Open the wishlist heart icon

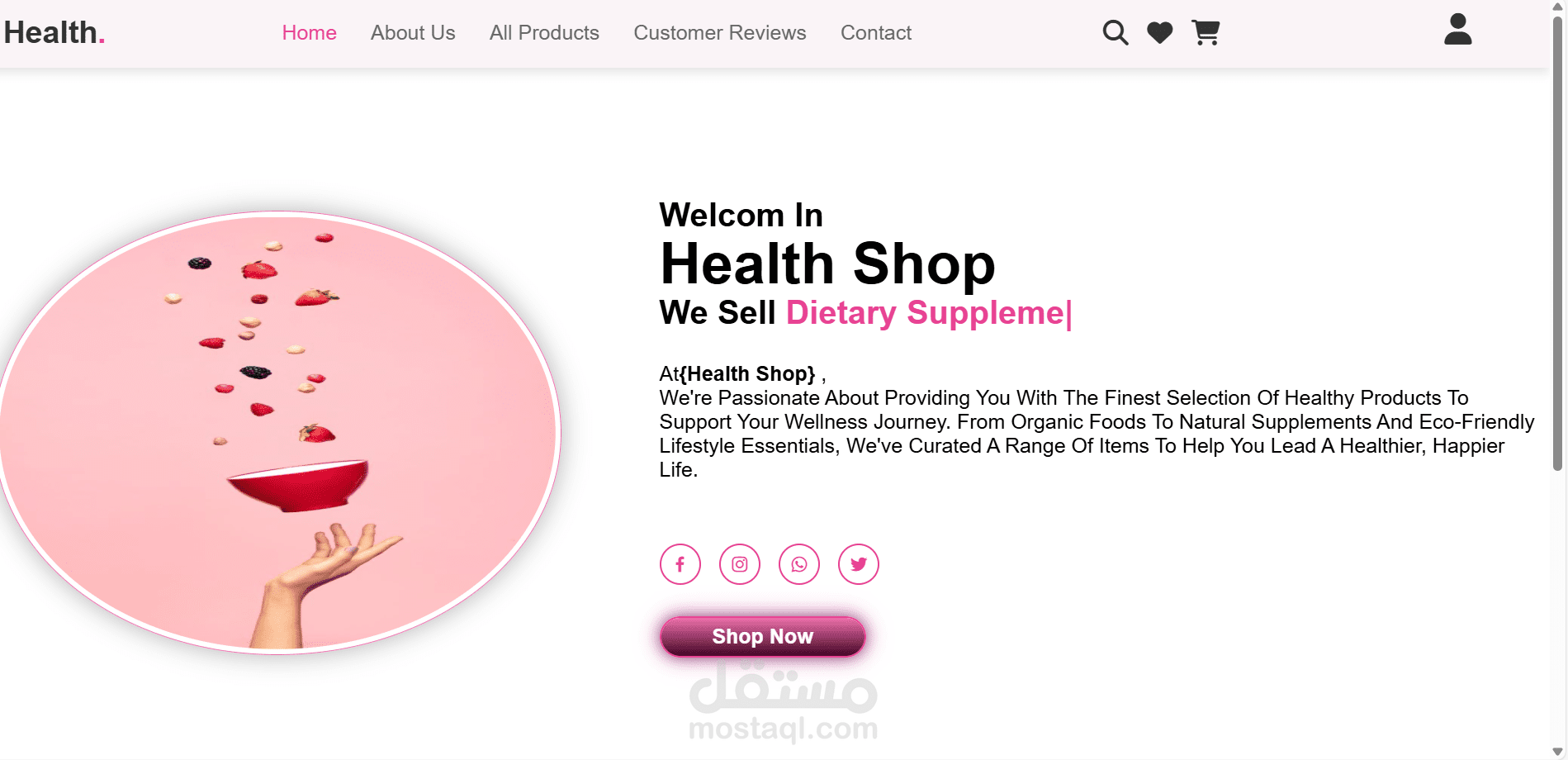click(1160, 33)
